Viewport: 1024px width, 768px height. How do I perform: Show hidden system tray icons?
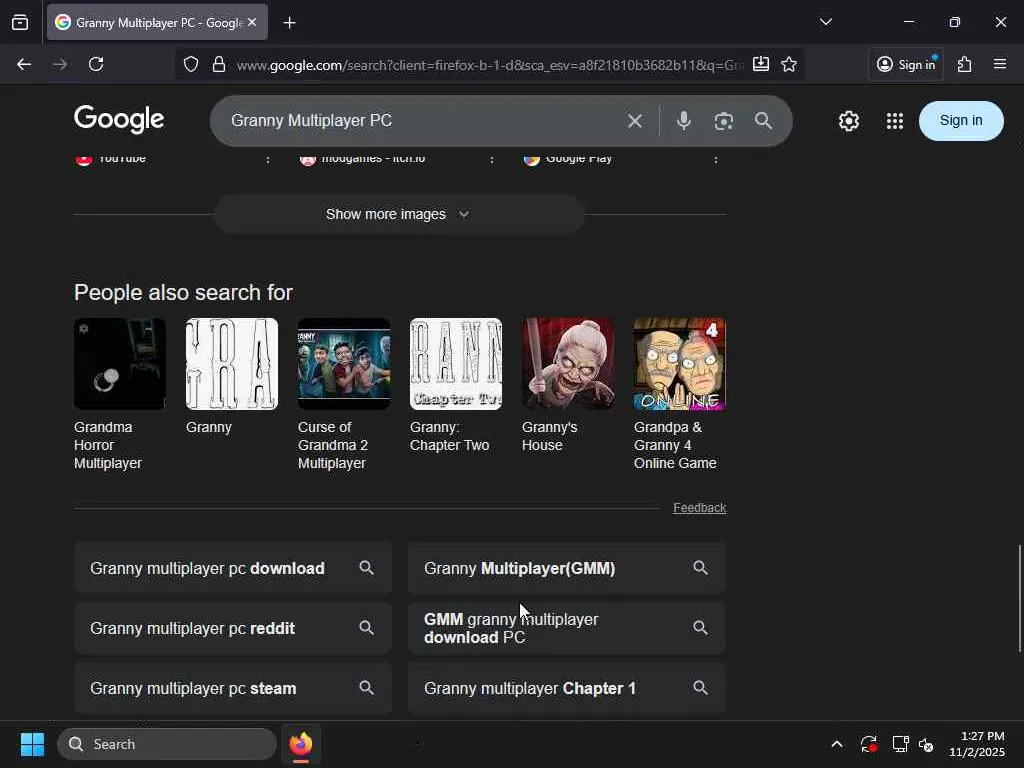[837, 744]
